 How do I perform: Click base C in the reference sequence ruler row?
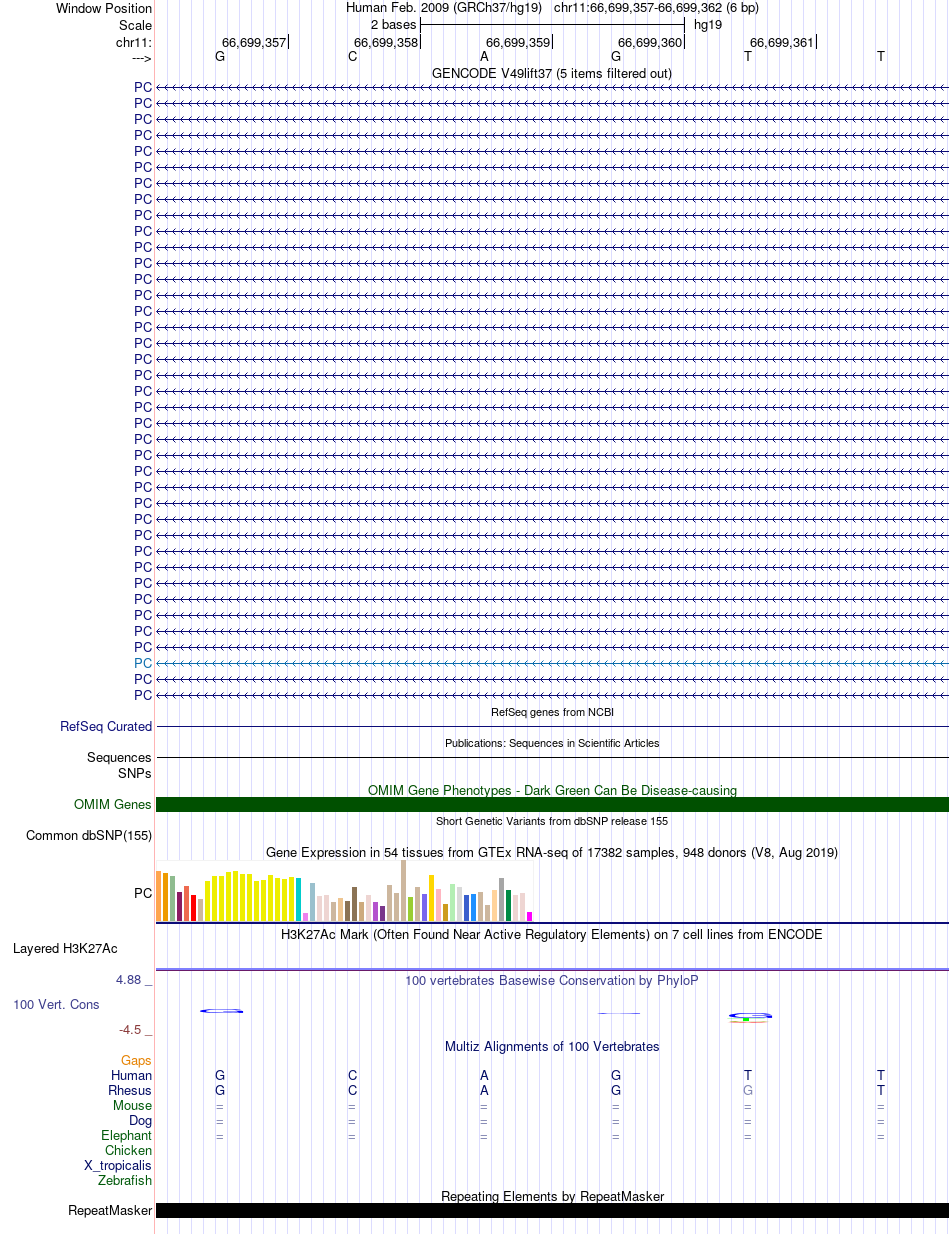click(352, 56)
